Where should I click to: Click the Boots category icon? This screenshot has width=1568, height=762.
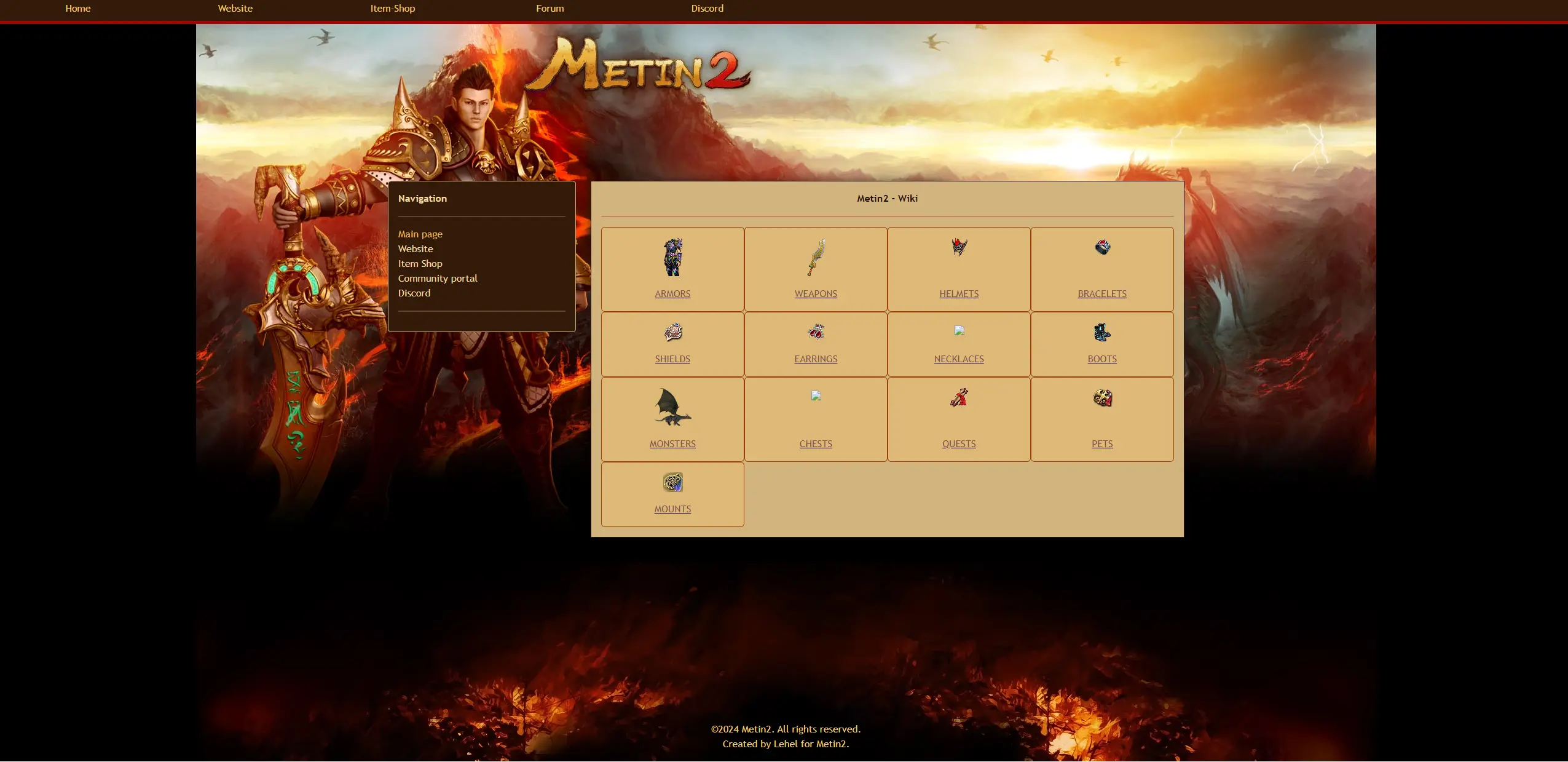tap(1102, 332)
